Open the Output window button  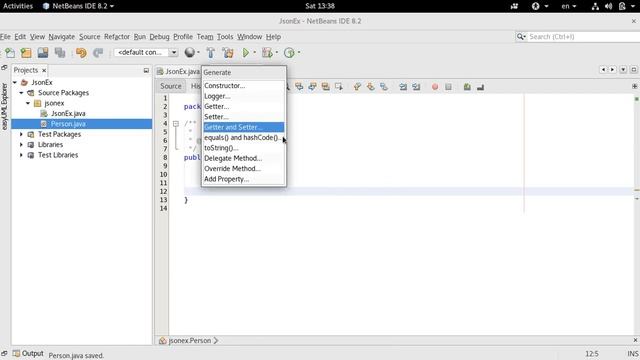tap(28, 353)
